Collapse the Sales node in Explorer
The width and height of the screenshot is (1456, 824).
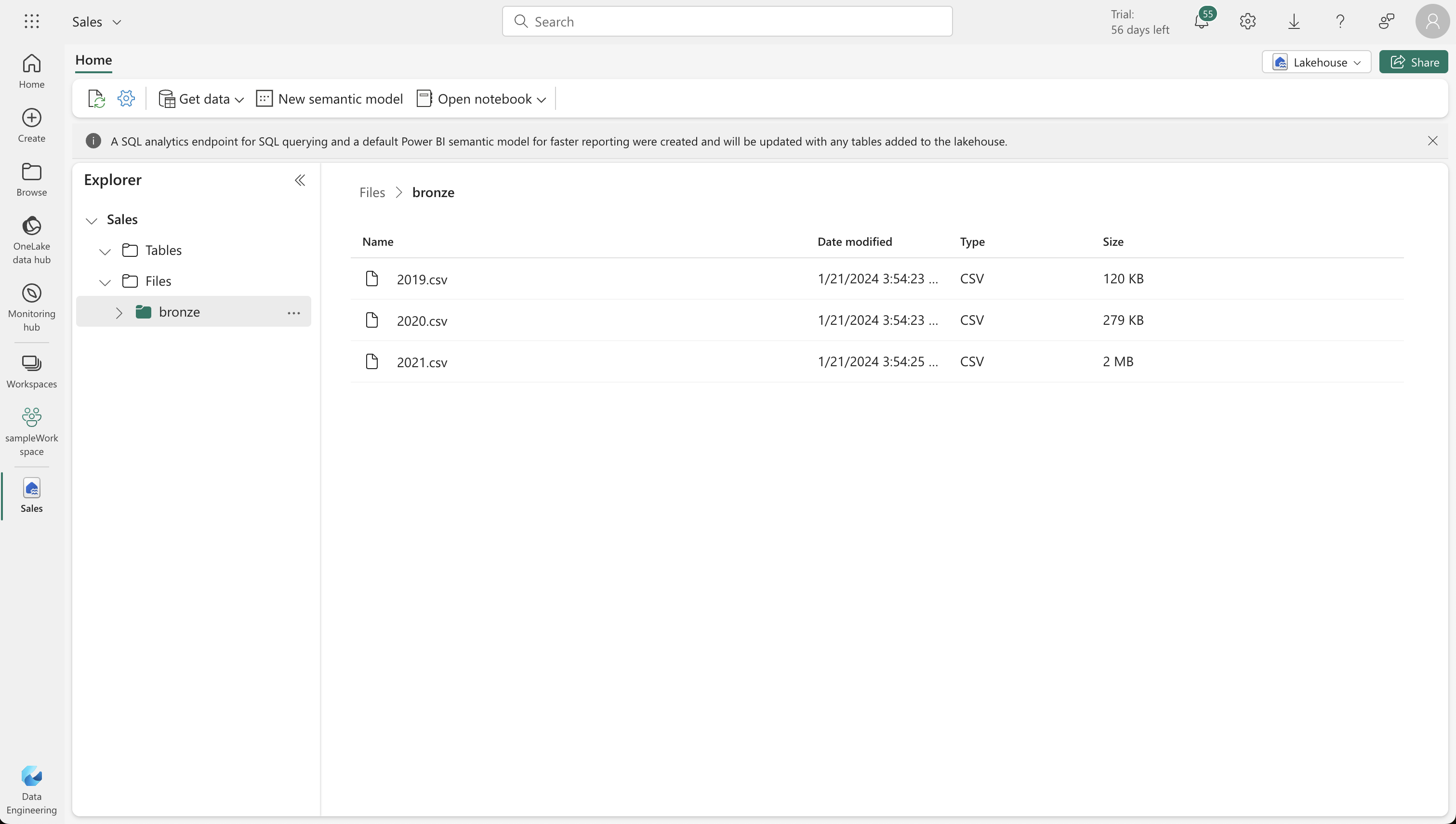91,220
